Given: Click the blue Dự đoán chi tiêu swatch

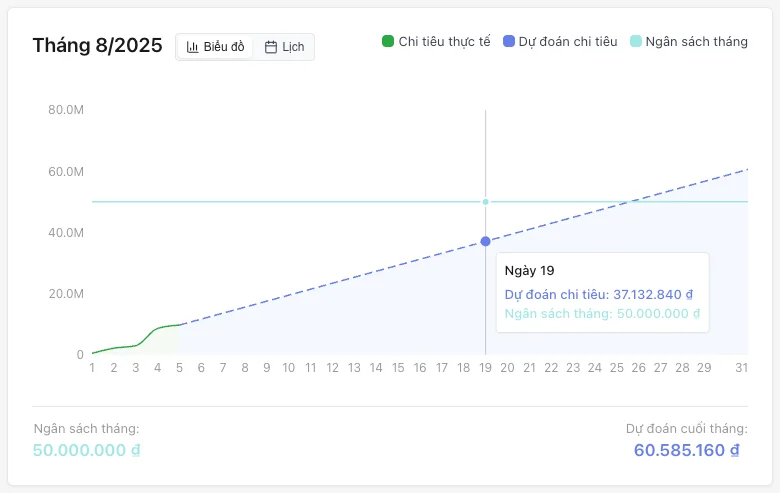Looking at the screenshot, I should coord(509,42).
